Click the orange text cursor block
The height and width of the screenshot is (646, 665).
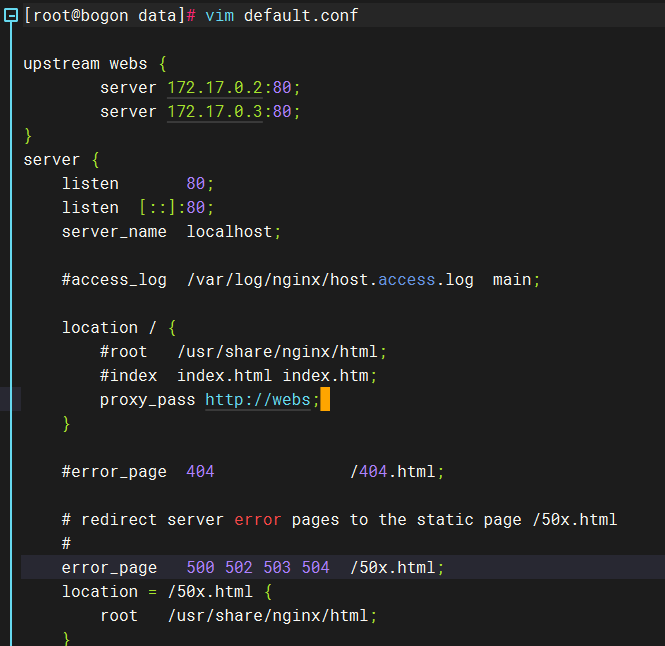click(x=325, y=400)
